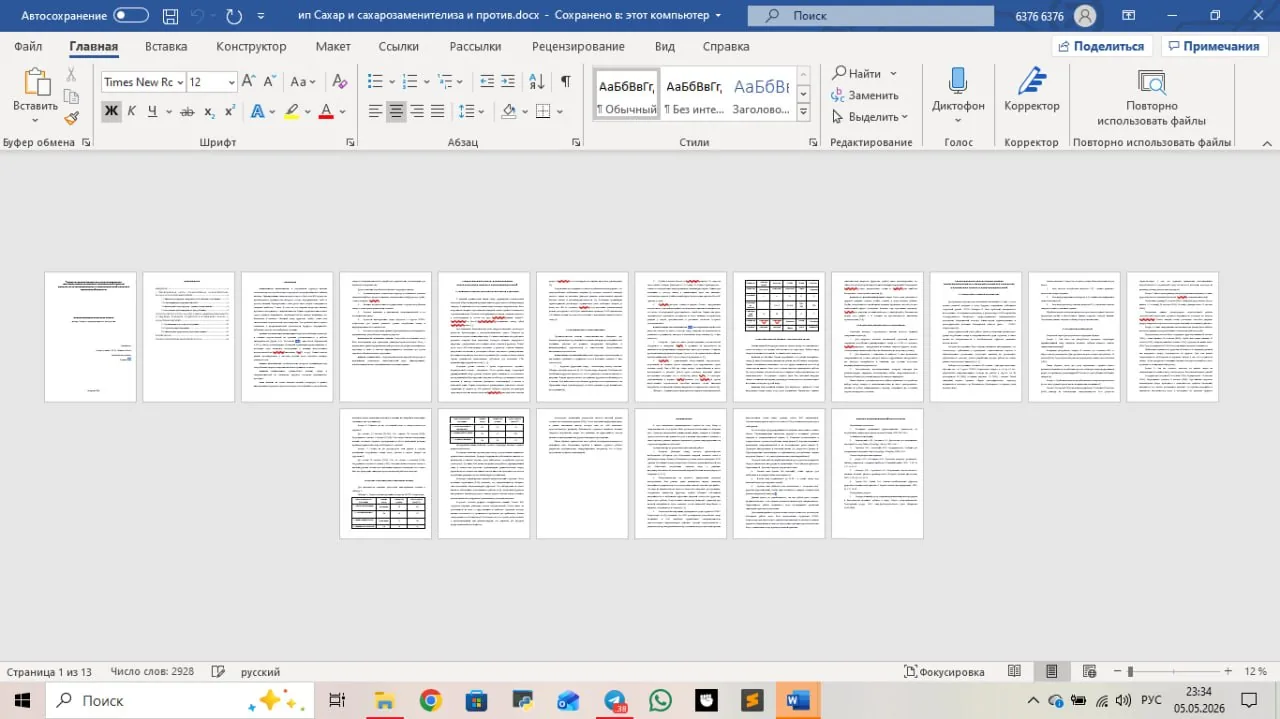Switch to the Вставка ribbon tab
This screenshot has width=1280, height=719.
point(166,47)
